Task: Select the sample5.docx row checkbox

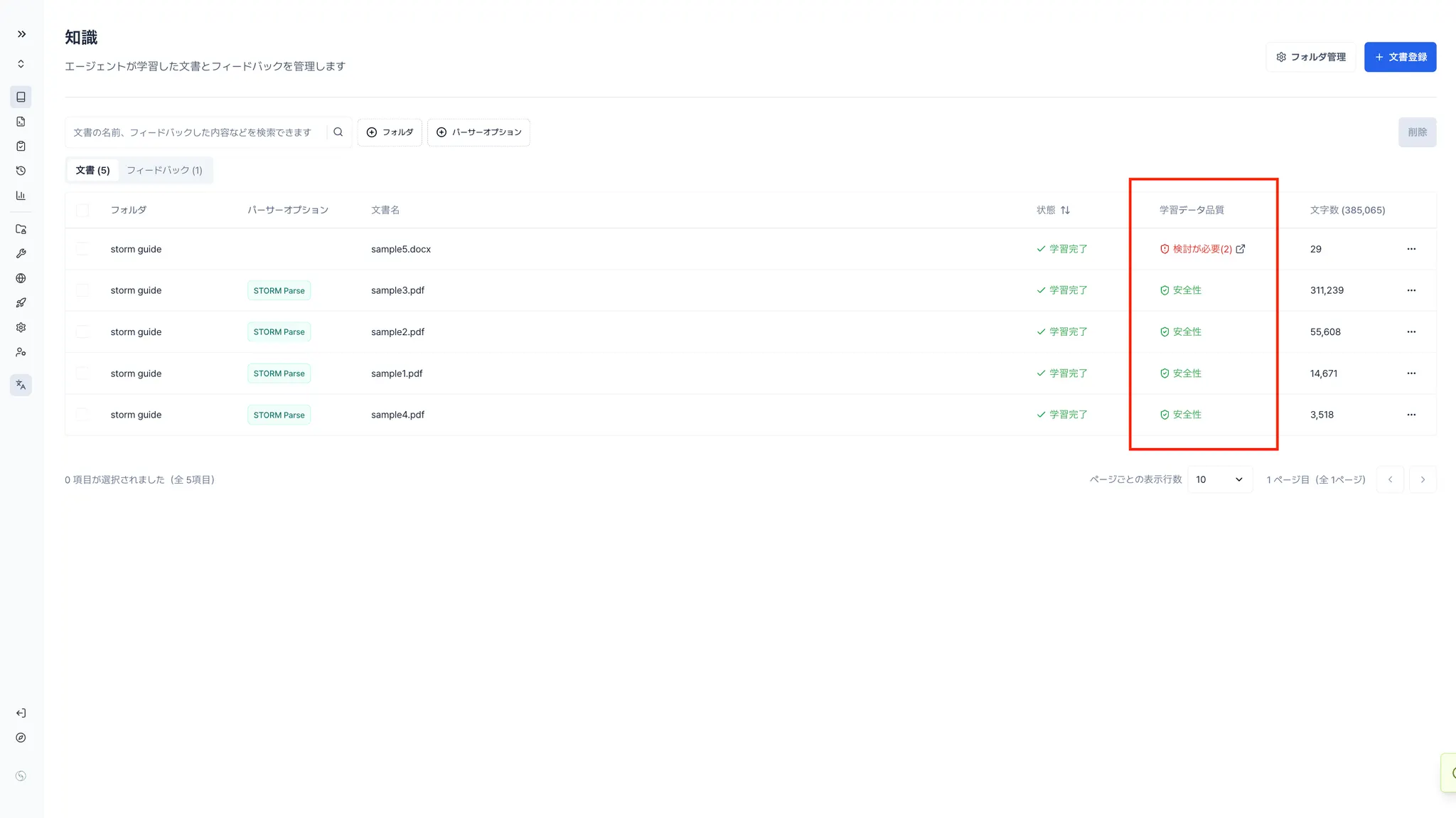Action: point(82,249)
